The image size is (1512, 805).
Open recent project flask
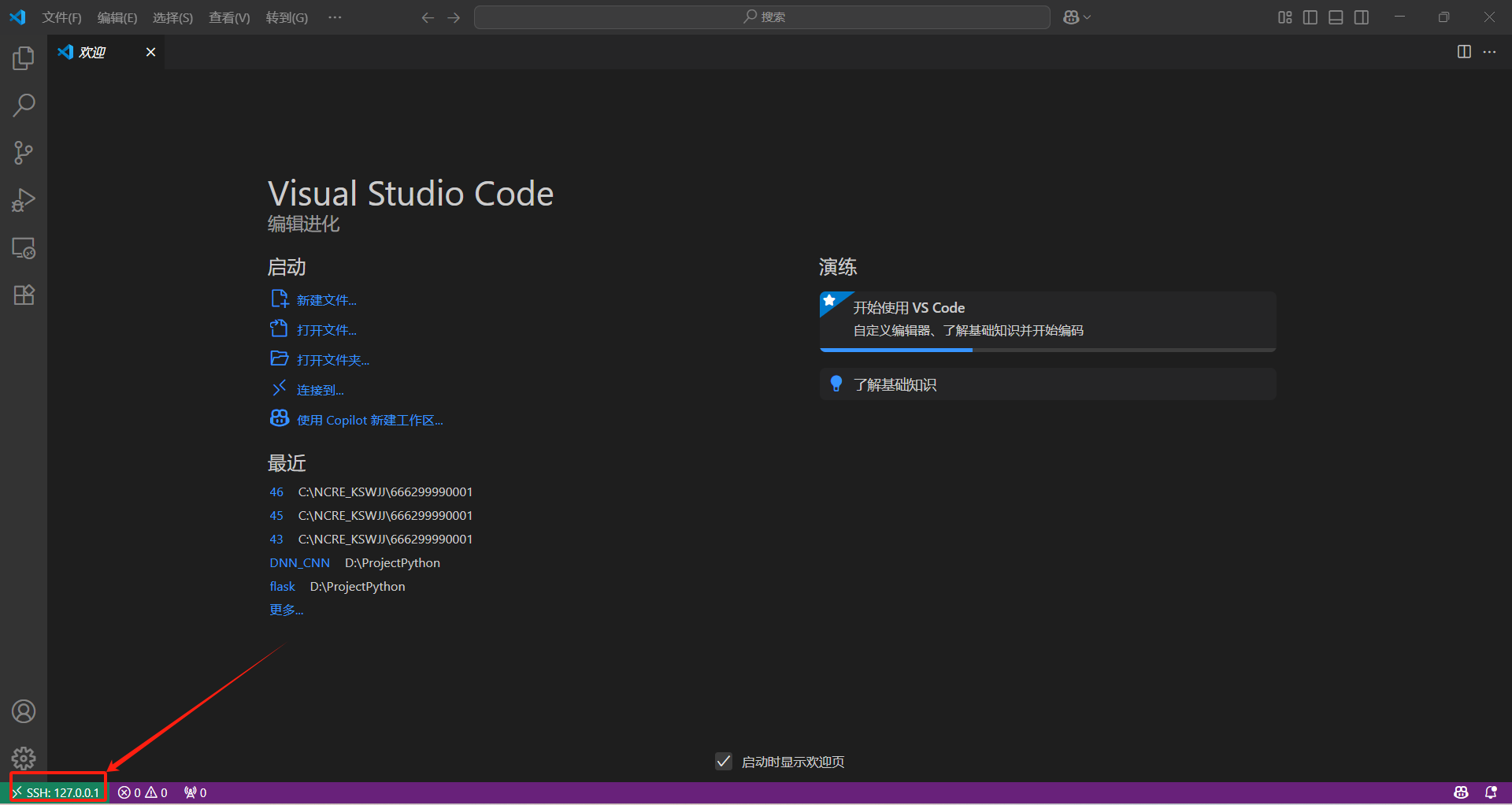pos(282,586)
